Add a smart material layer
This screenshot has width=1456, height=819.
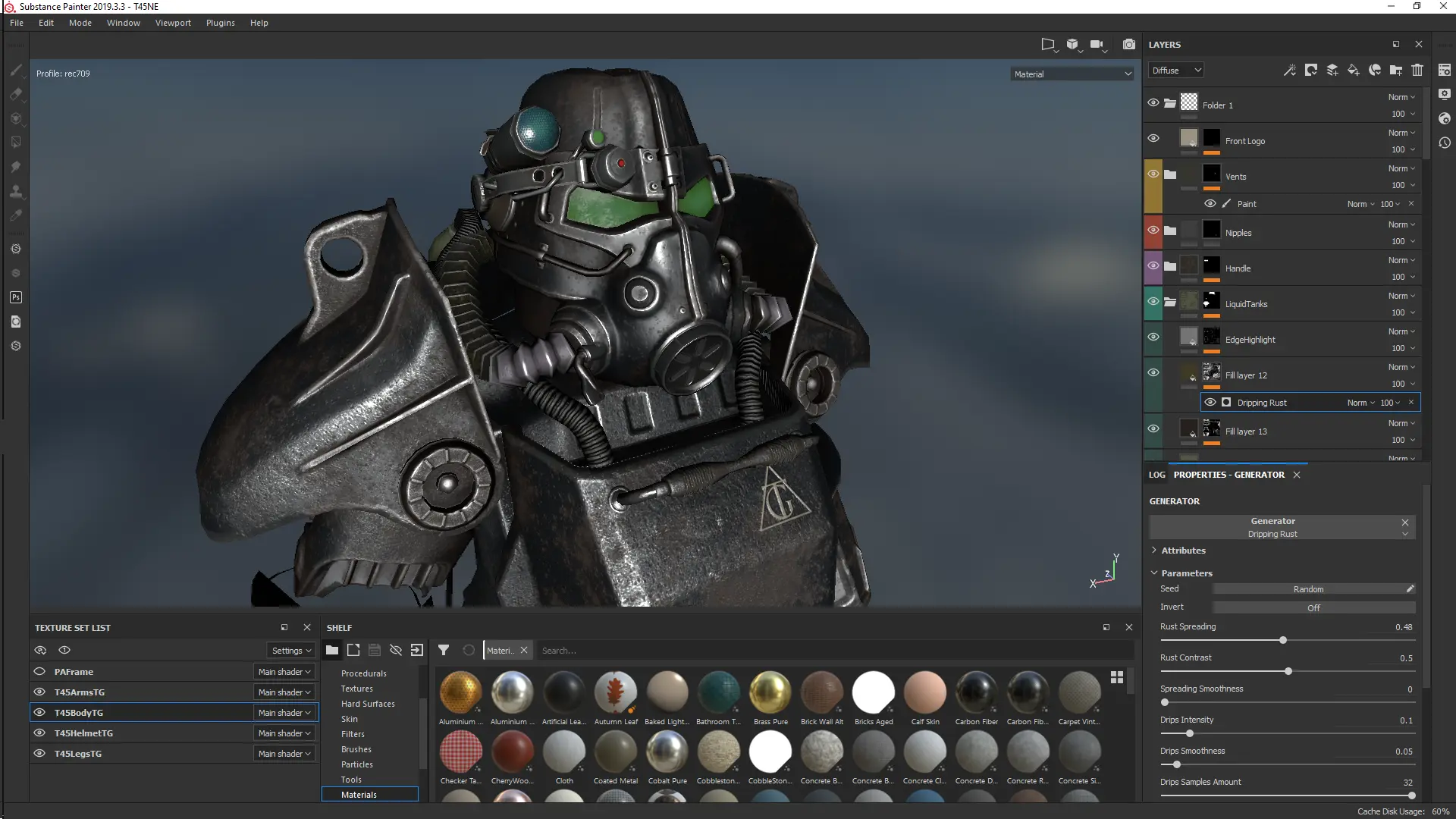[1375, 71]
